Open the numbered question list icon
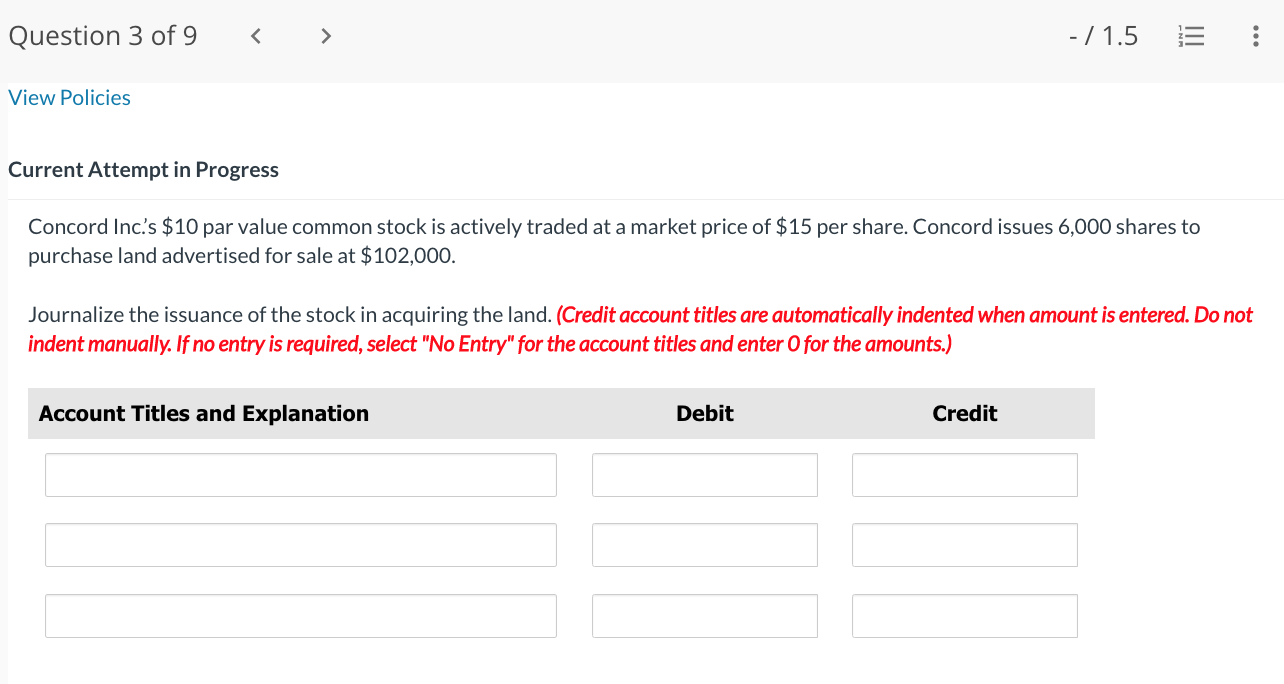1284x684 pixels. (x=1191, y=36)
